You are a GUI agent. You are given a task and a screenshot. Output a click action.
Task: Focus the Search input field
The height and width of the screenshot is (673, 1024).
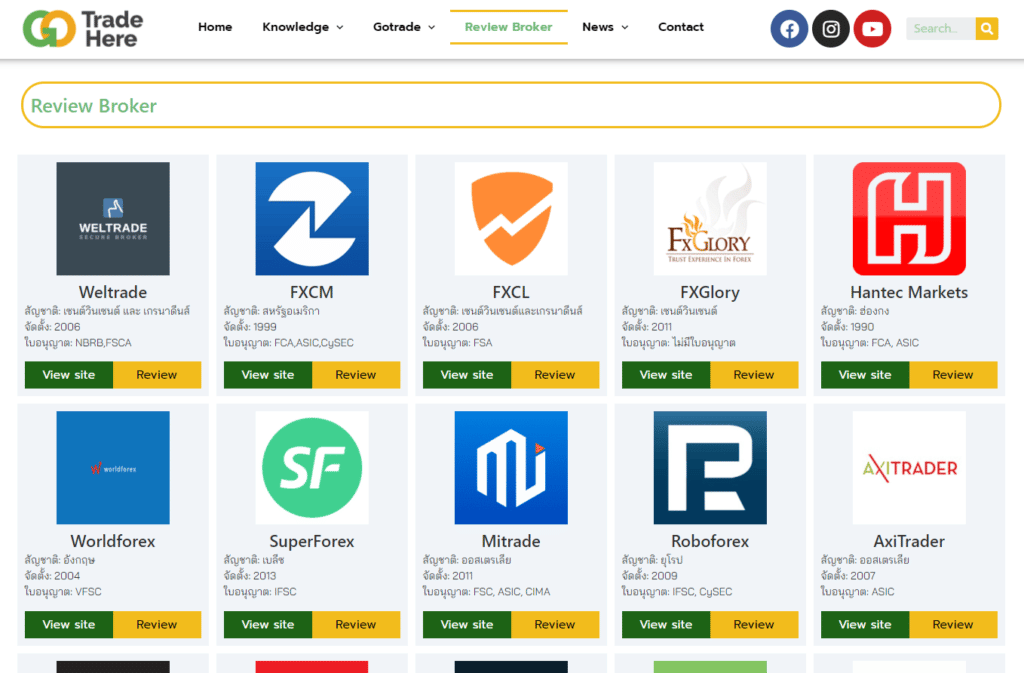coord(940,28)
